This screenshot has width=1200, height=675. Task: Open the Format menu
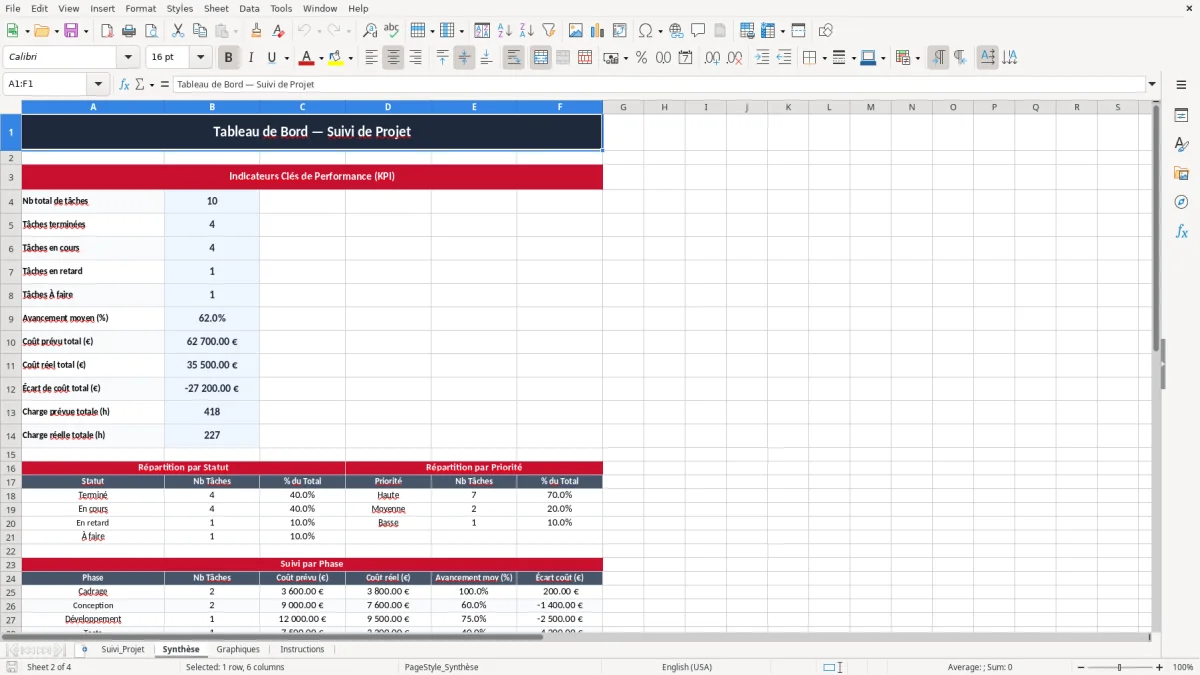tap(141, 8)
